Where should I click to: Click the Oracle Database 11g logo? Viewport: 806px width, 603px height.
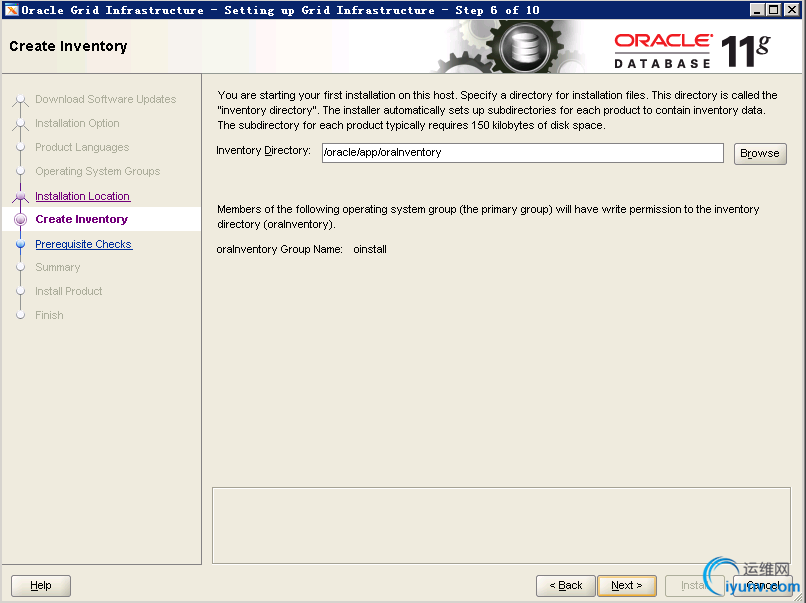[x=692, y=50]
